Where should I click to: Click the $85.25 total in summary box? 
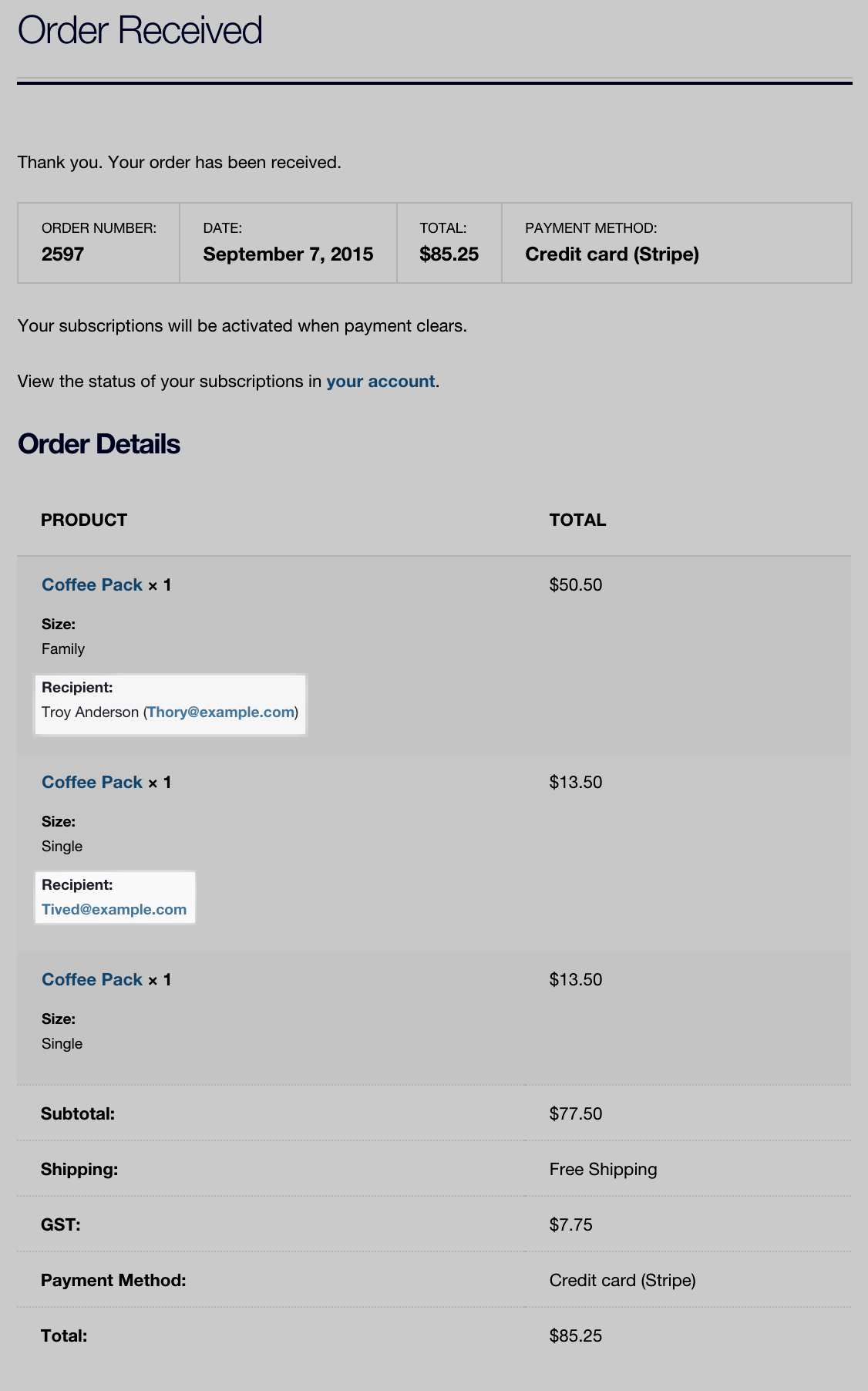(449, 254)
